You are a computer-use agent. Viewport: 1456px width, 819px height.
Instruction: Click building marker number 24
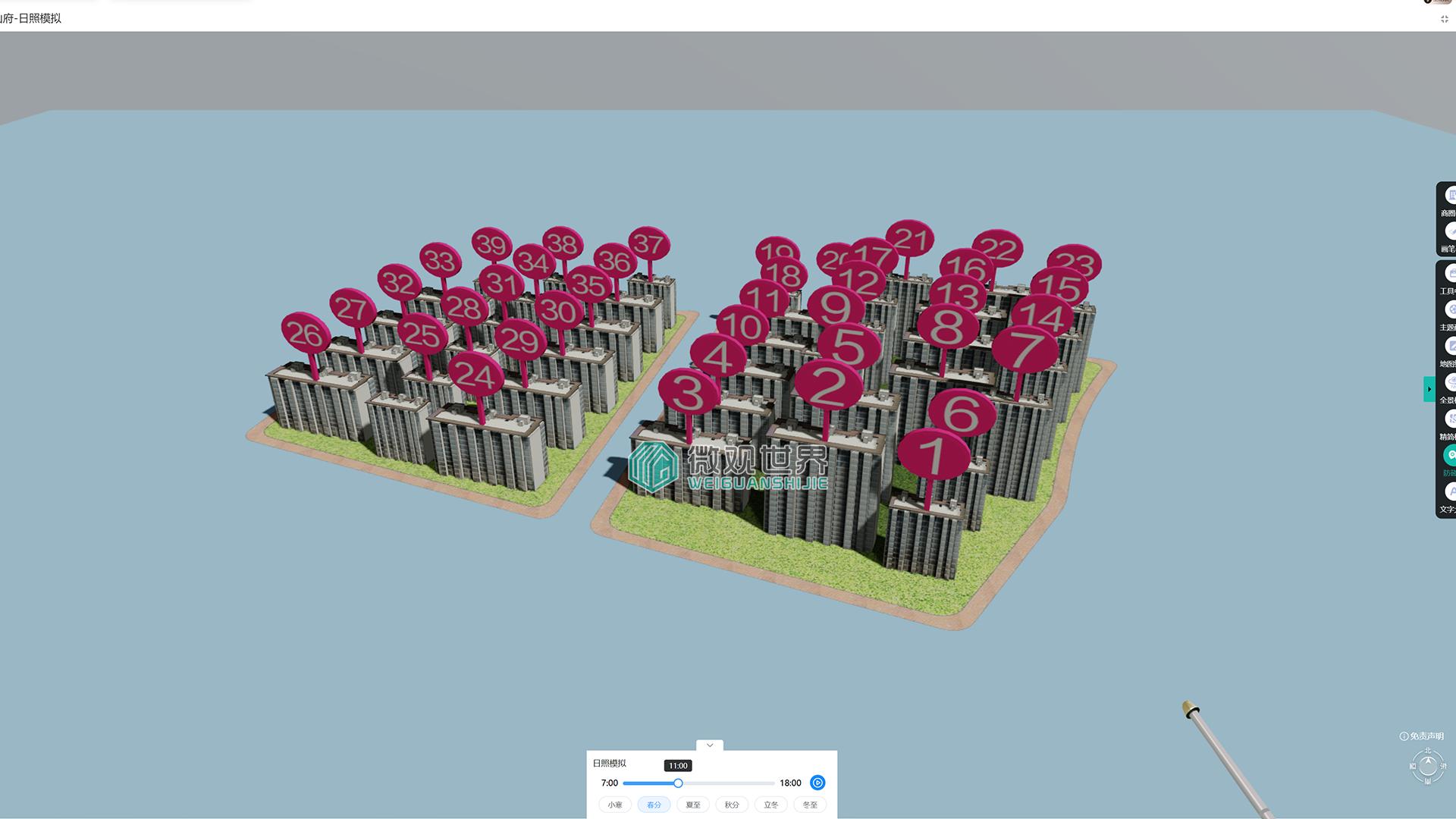click(475, 375)
